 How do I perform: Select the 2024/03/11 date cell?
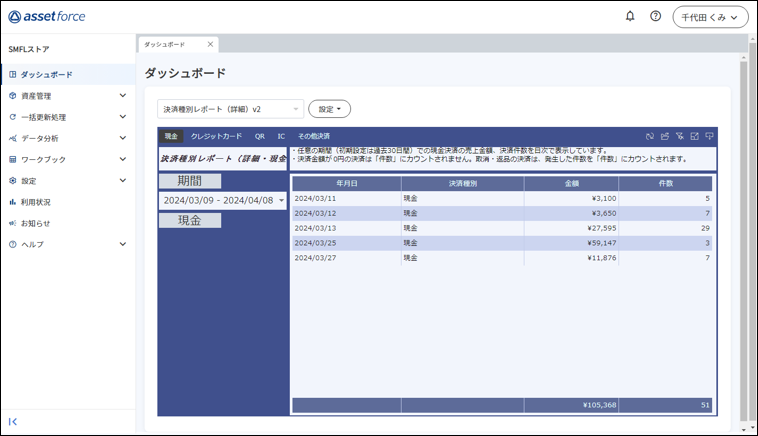click(347, 199)
